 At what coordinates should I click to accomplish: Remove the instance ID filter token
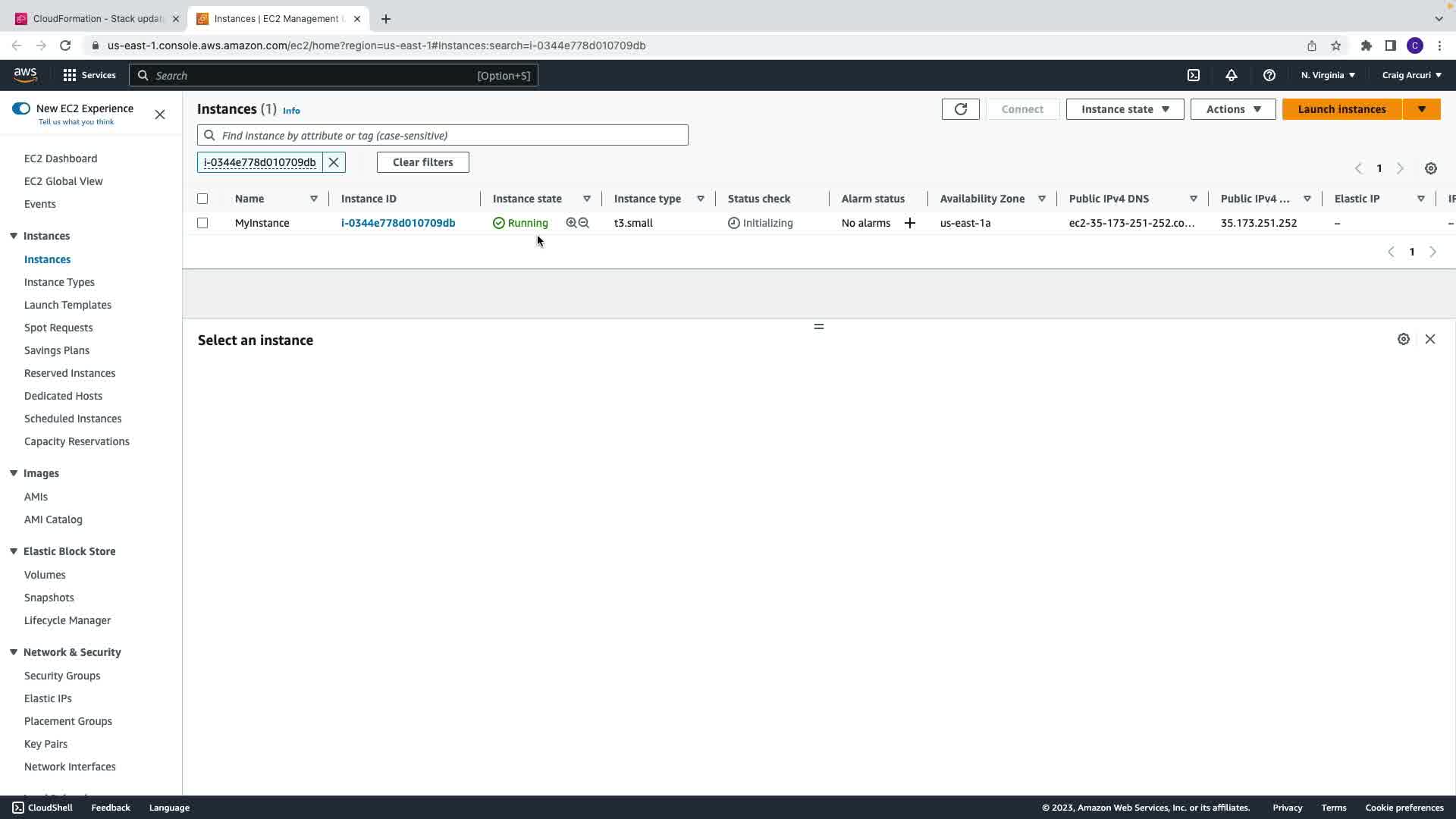(x=334, y=162)
